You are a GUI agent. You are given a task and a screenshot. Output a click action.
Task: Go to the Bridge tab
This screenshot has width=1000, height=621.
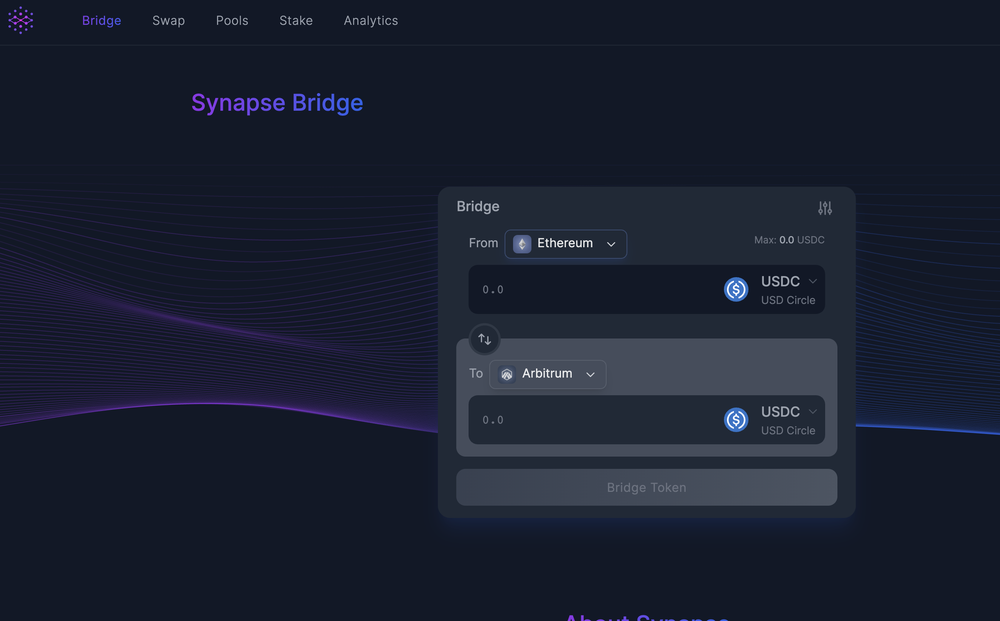101,20
